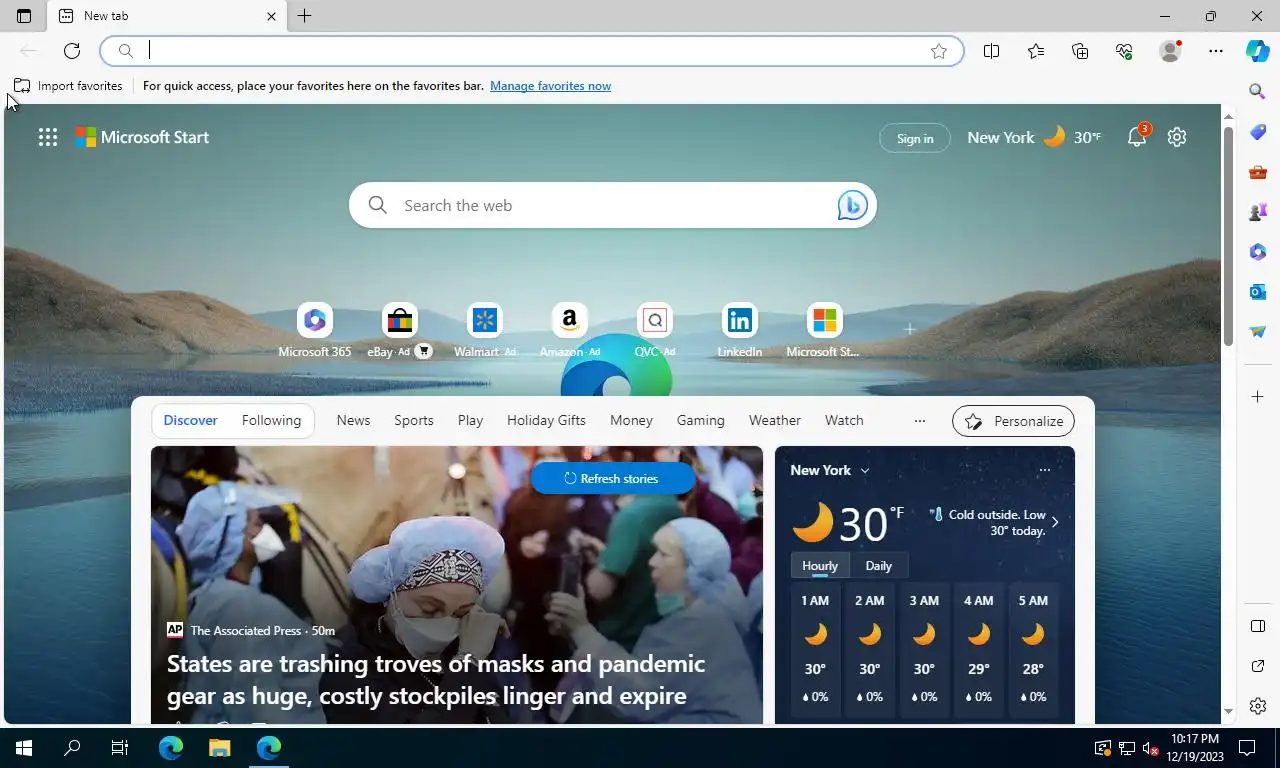The width and height of the screenshot is (1280, 768).
Task: Expand the cold weather alert chevron
Action: tap(1054, 522)
